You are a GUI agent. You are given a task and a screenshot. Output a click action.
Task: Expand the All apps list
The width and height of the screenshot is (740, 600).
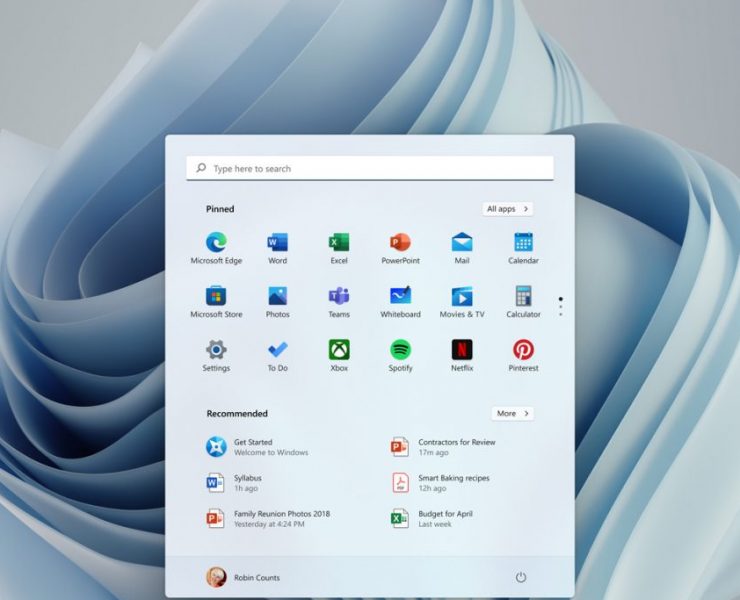click(x=507, y=209)
